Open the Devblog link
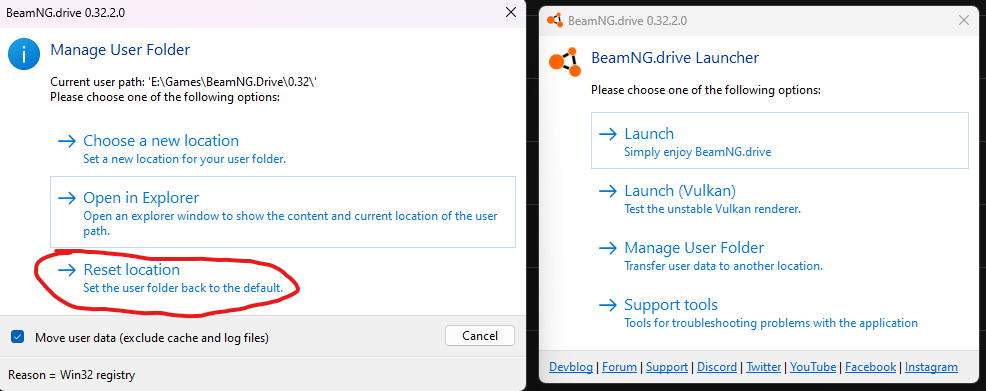The height and width of the screenshot is (391, 986). 571,367
